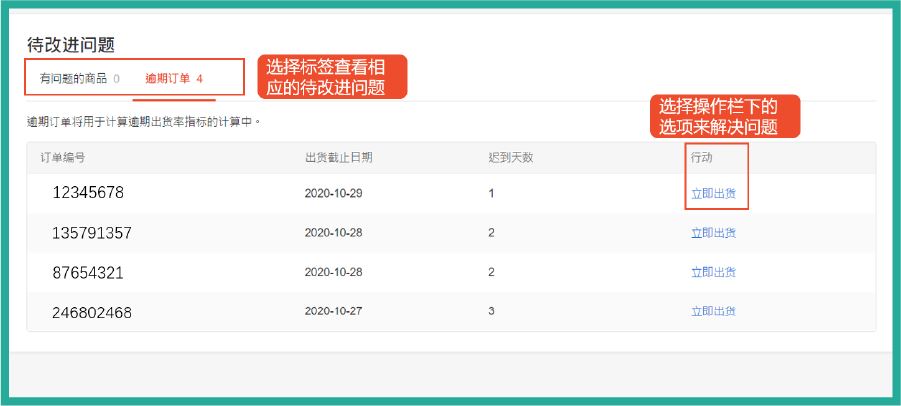Click 立即出货 for order 135791357

pyautogui.click(x=713, y=233)
